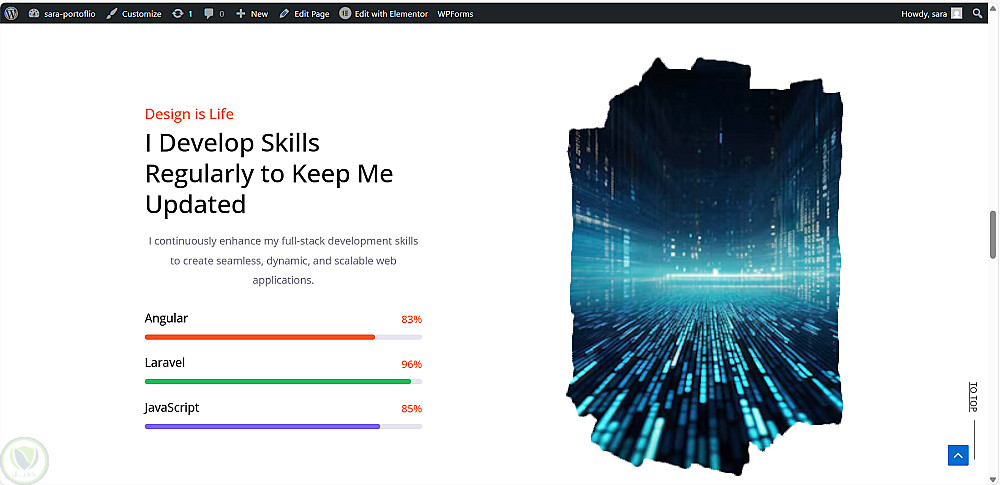Image resolution: width=1000 pixels, height=485 pixels.
Task: Click the 83% value
Action: pyautogui.click(x=411, y=320)
